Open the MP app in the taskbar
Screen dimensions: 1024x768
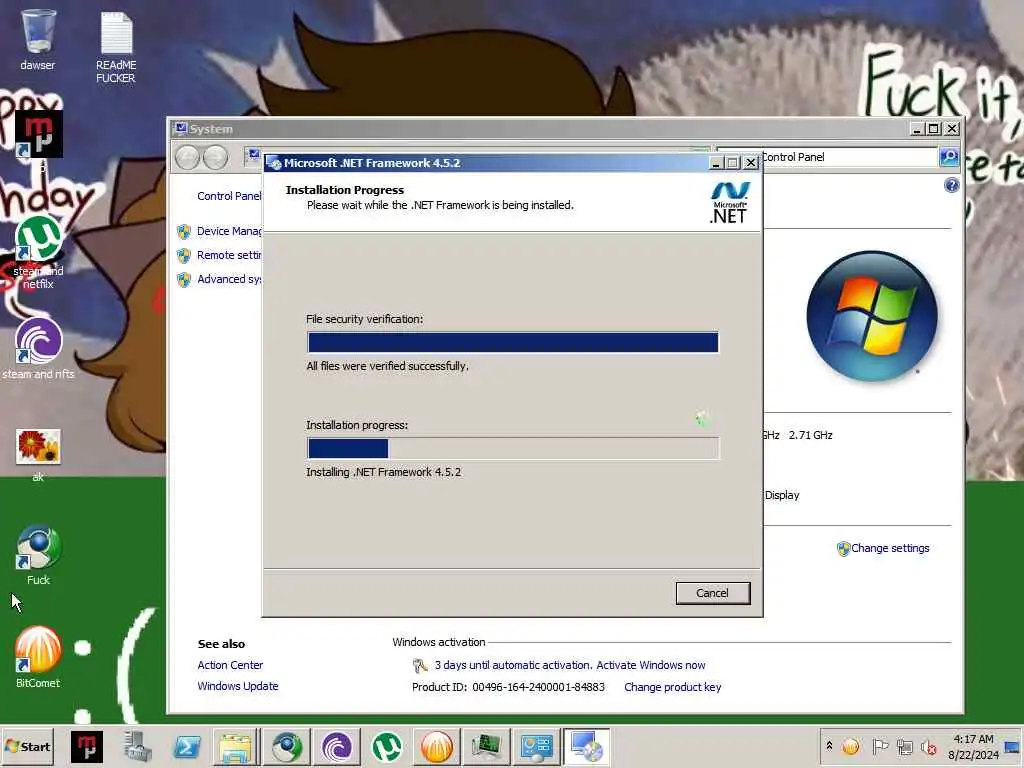[87, 746]
